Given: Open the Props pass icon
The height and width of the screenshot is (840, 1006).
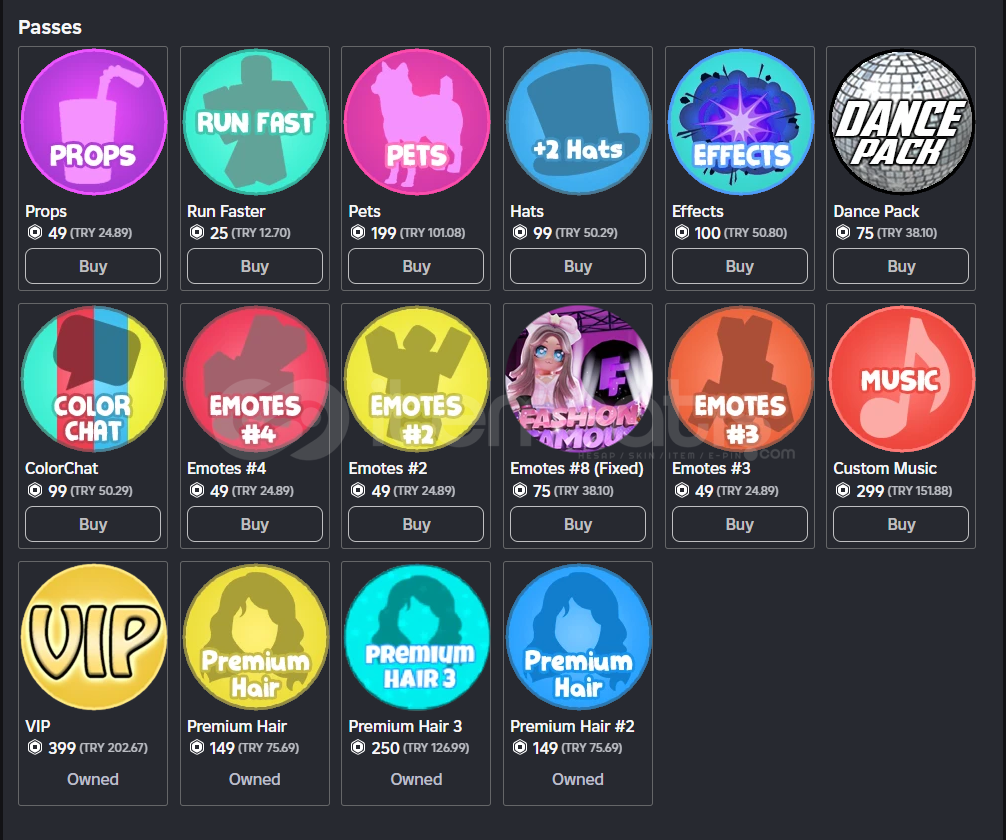Looking at the screenshot, I should pyautogui.click(x=93, y=122).
